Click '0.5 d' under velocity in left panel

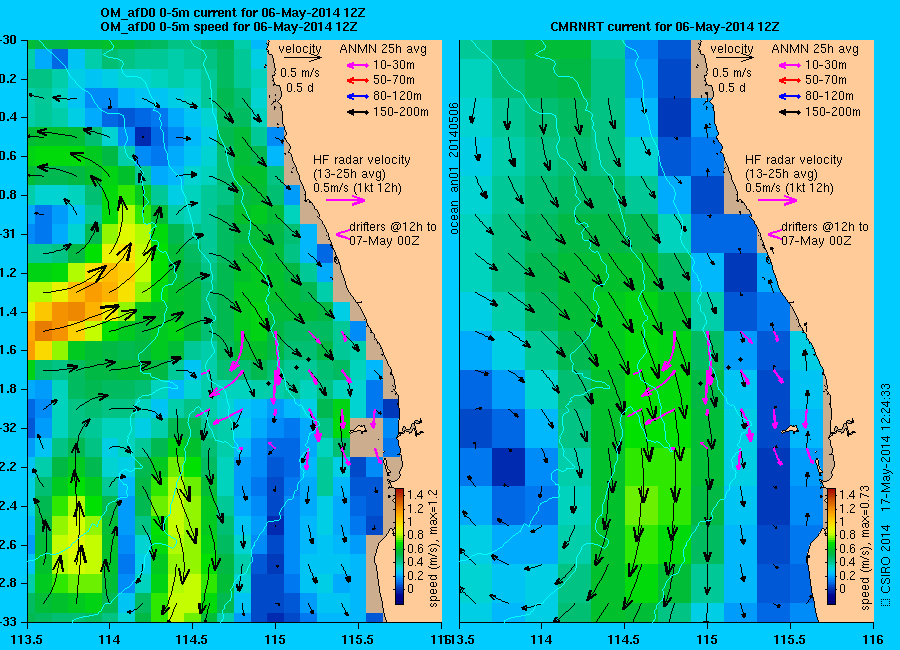click(298, 88)
